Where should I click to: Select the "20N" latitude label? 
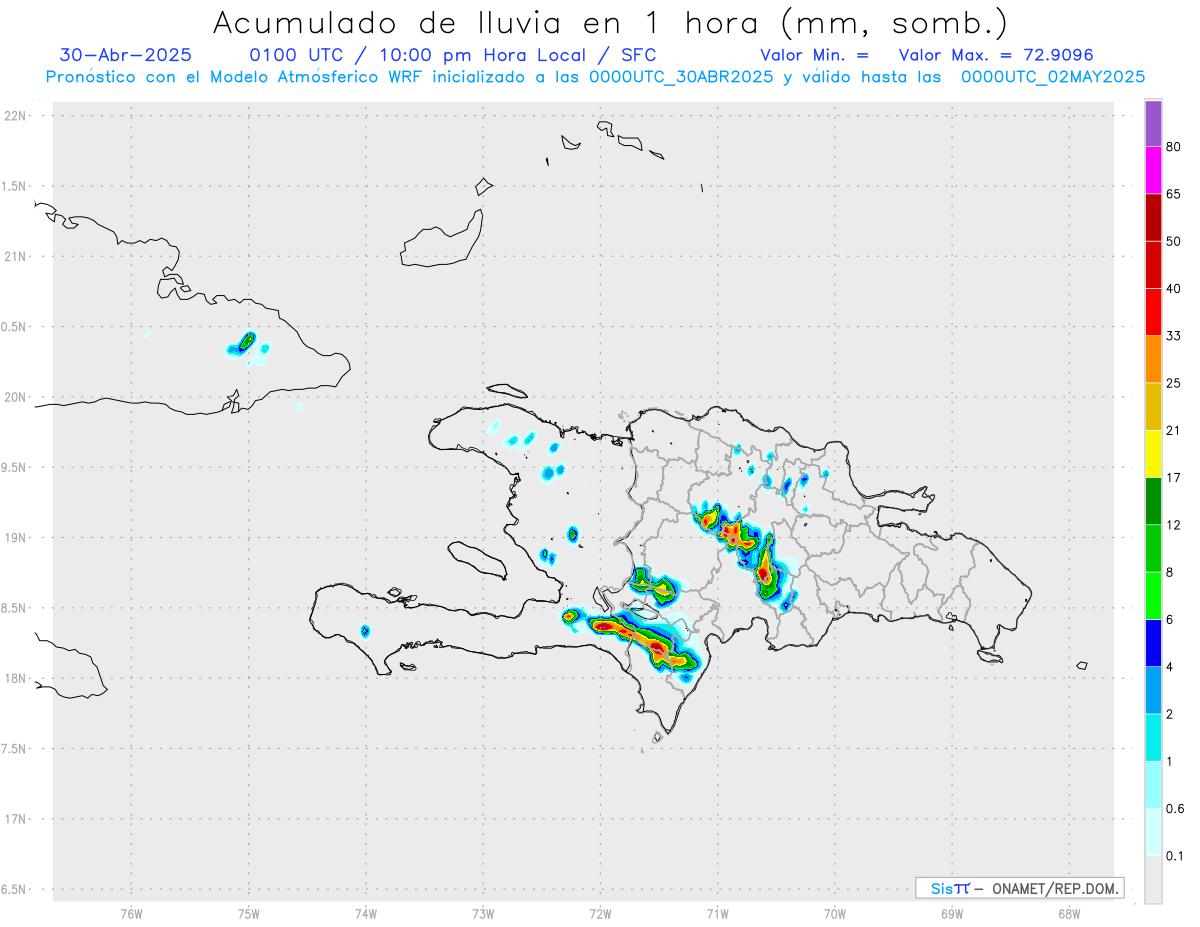click(x=17, y=397)
